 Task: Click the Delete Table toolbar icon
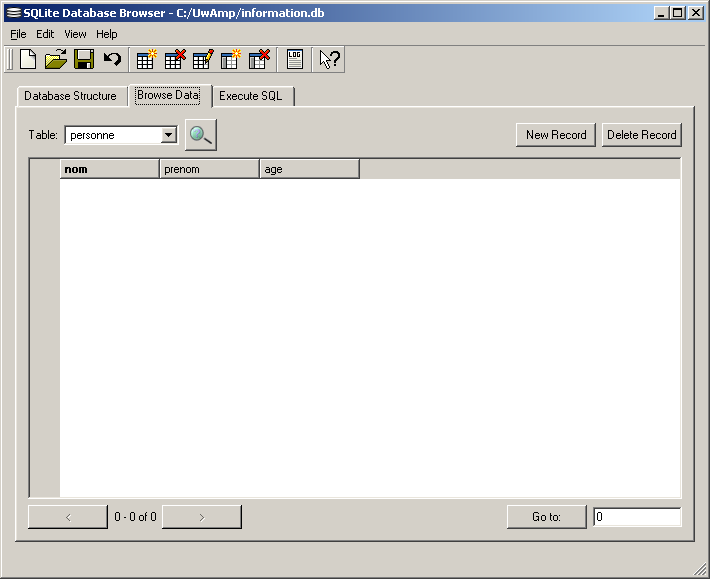tap(175, 60)
